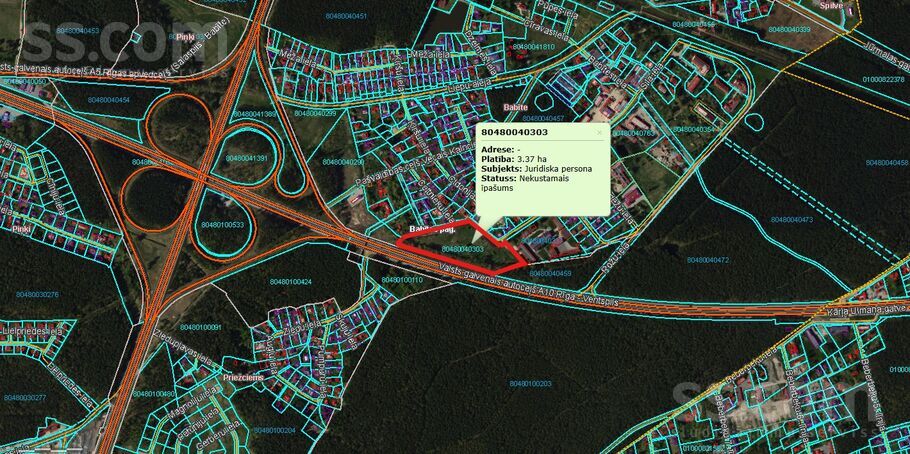Click parcel 80480100091 near the highway
910x454 pixels.
[x=201, y=327]
